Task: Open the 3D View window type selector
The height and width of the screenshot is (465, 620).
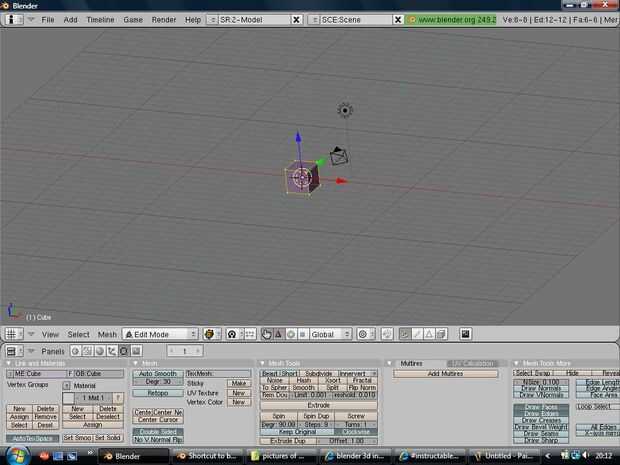Action: tap(14, 334)
